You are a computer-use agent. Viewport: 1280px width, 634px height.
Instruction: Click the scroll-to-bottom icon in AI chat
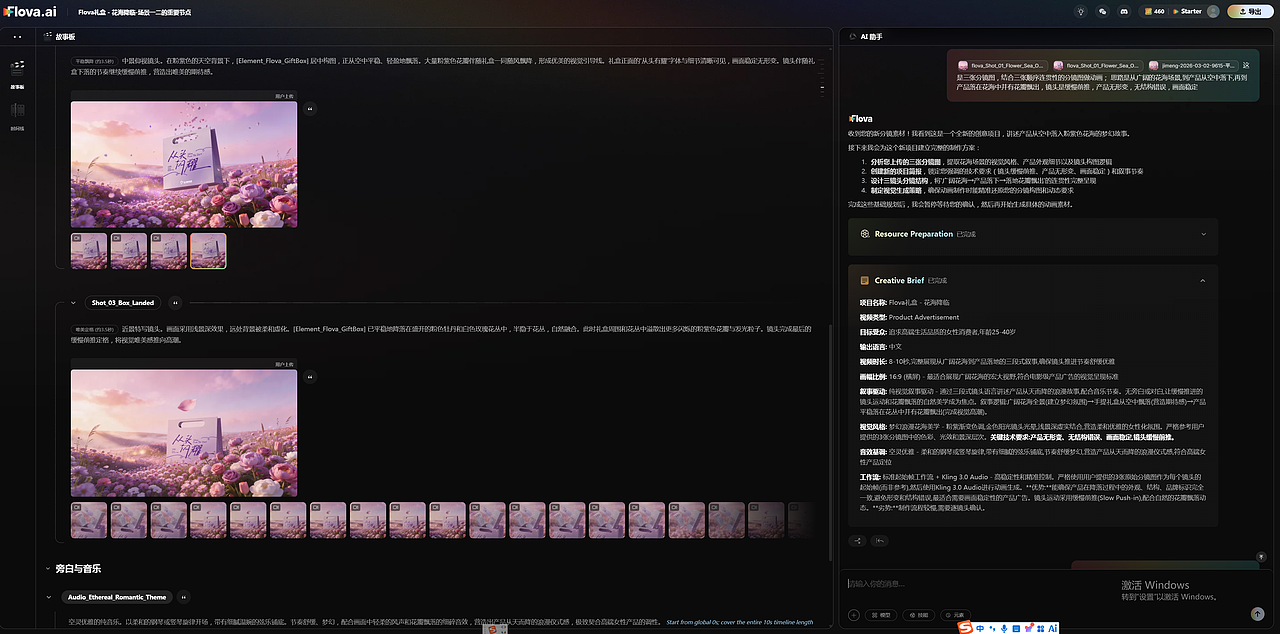1262,555
